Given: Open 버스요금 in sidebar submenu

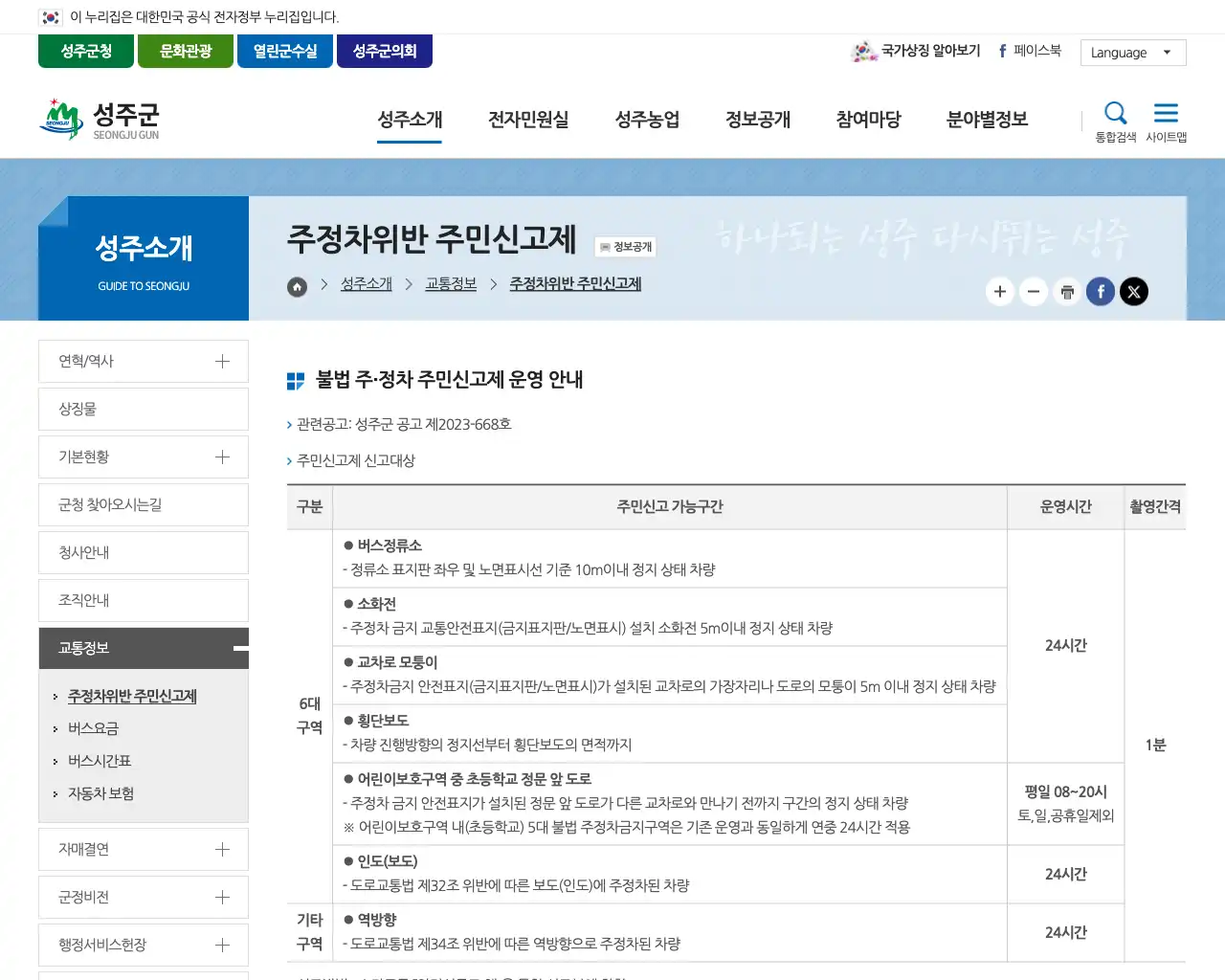Looking at the screenshot, I should pyautogui.click(x=93, y=728).
